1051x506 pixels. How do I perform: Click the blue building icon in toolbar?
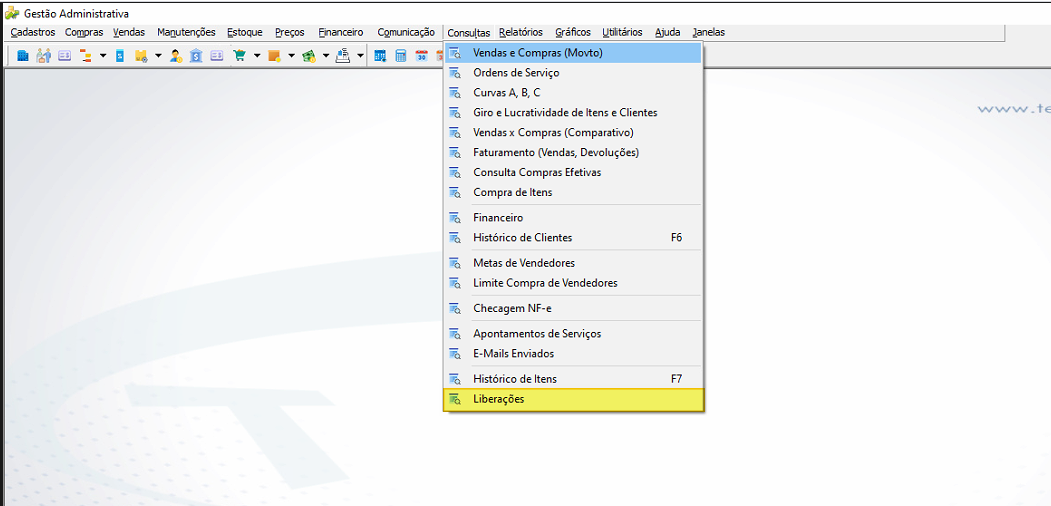[23, 56]
